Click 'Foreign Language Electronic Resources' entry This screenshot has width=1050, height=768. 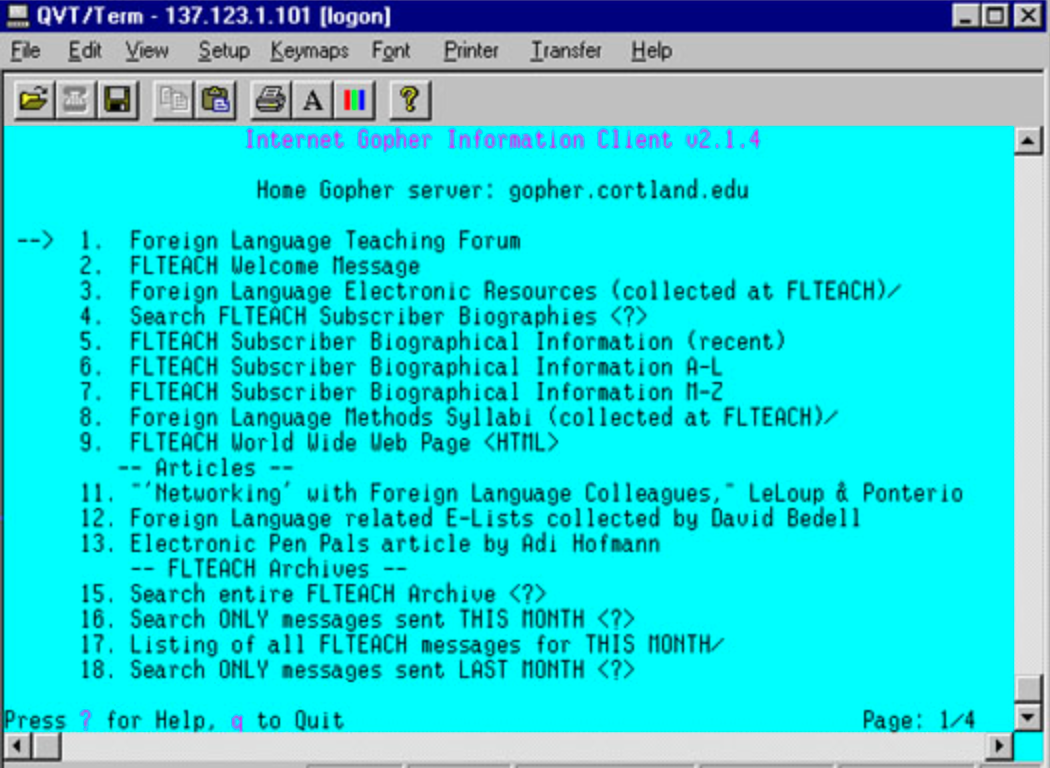(515, 291)
